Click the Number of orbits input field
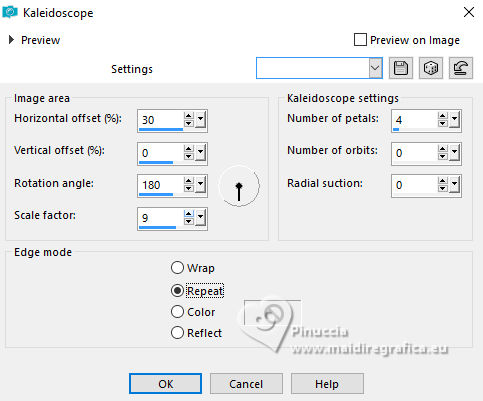 (415, 153)
